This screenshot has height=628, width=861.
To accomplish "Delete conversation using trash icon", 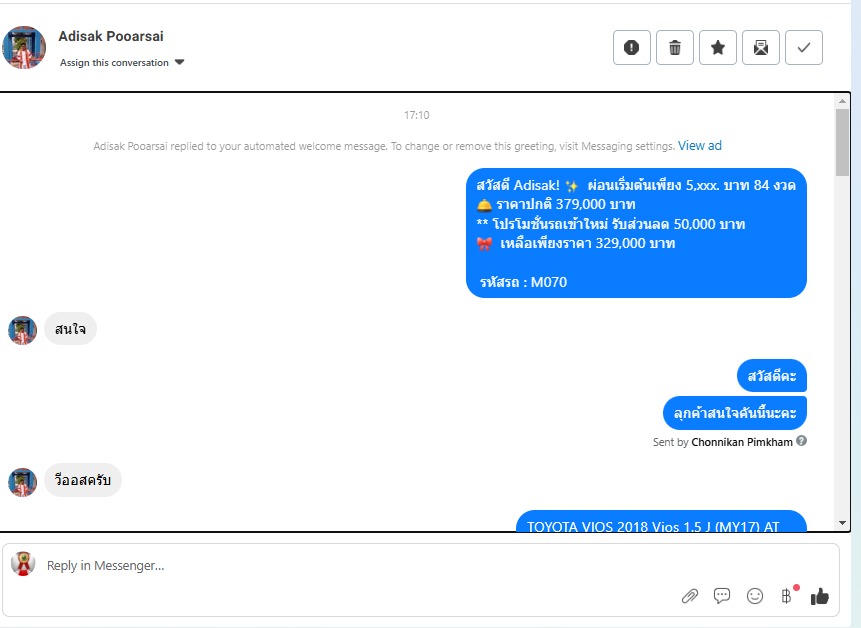I will (674, 48).
